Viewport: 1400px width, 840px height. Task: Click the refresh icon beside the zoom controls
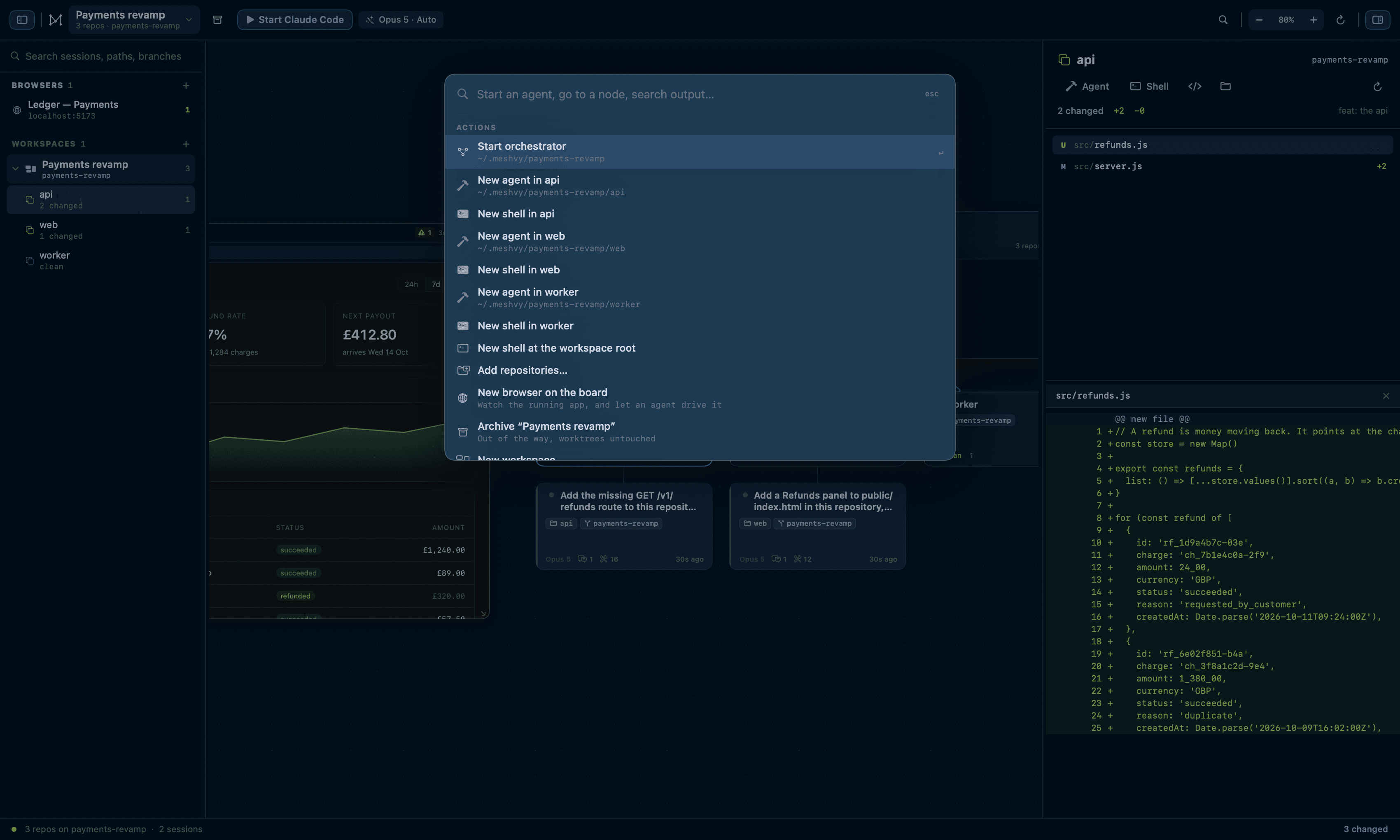[1340, 20]
